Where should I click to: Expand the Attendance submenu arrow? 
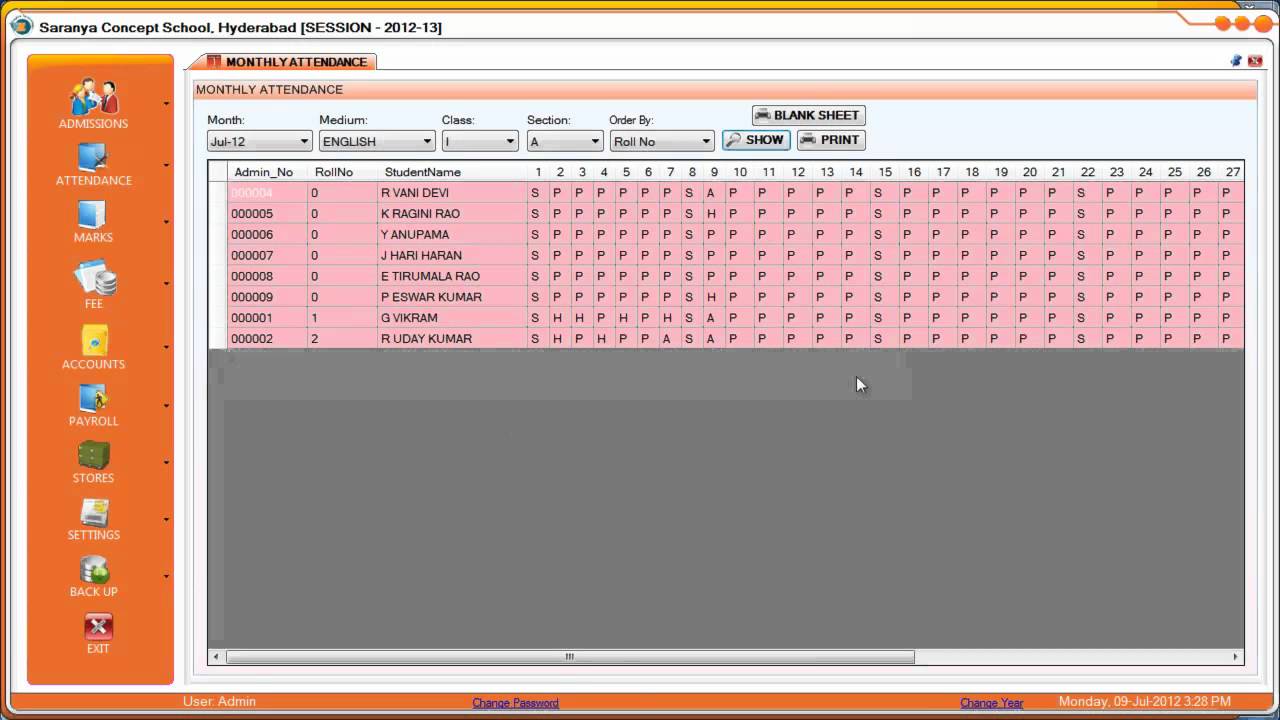(x=166, y=165)
